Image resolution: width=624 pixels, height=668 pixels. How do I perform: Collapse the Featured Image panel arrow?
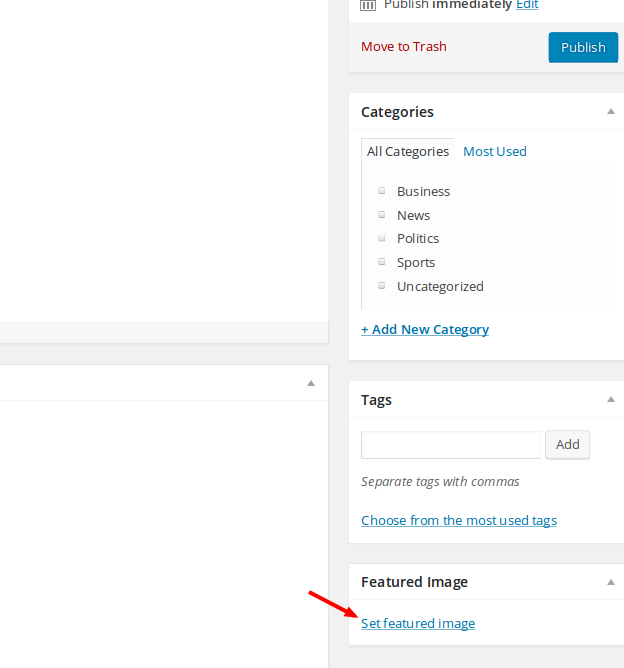611,582
